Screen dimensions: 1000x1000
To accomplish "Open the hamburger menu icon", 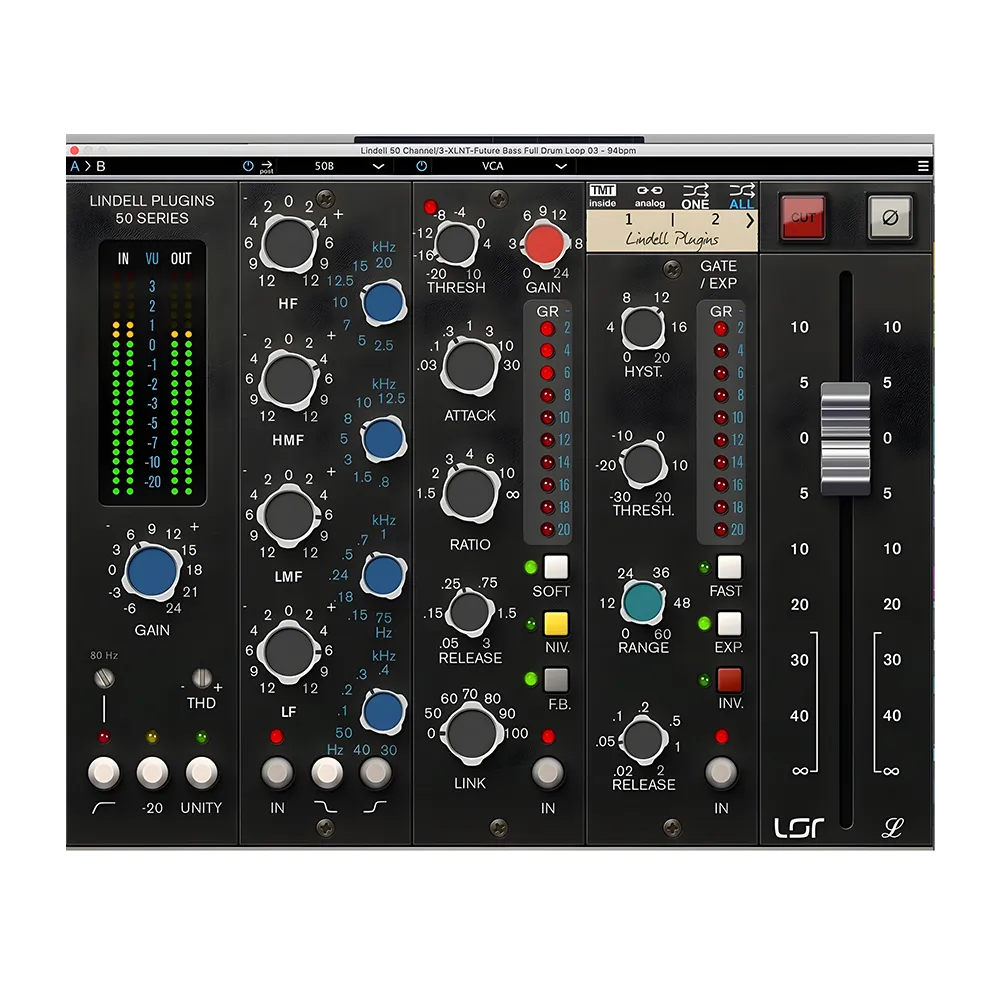I will 923,166.
